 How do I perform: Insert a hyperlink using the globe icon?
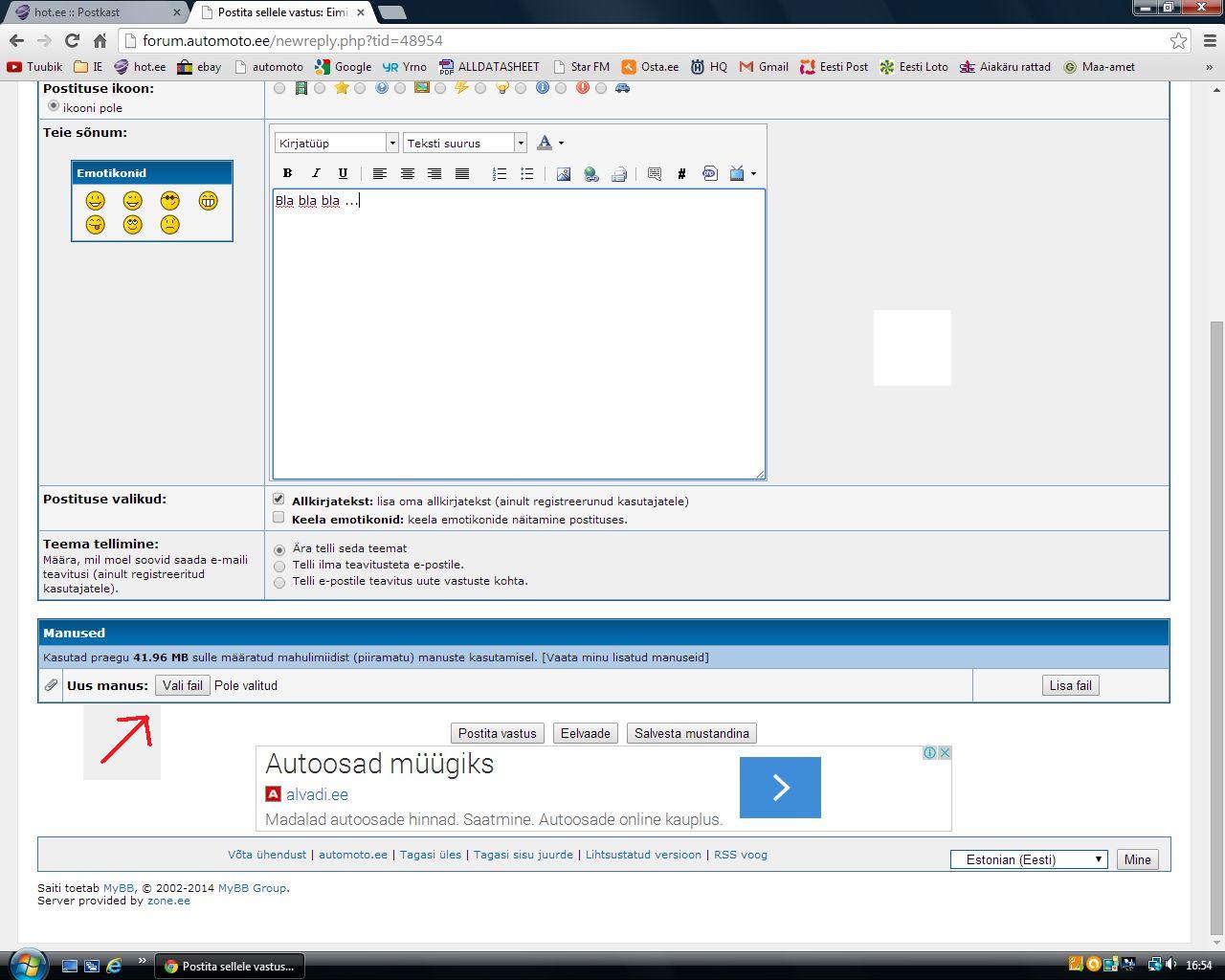[591, 173]
